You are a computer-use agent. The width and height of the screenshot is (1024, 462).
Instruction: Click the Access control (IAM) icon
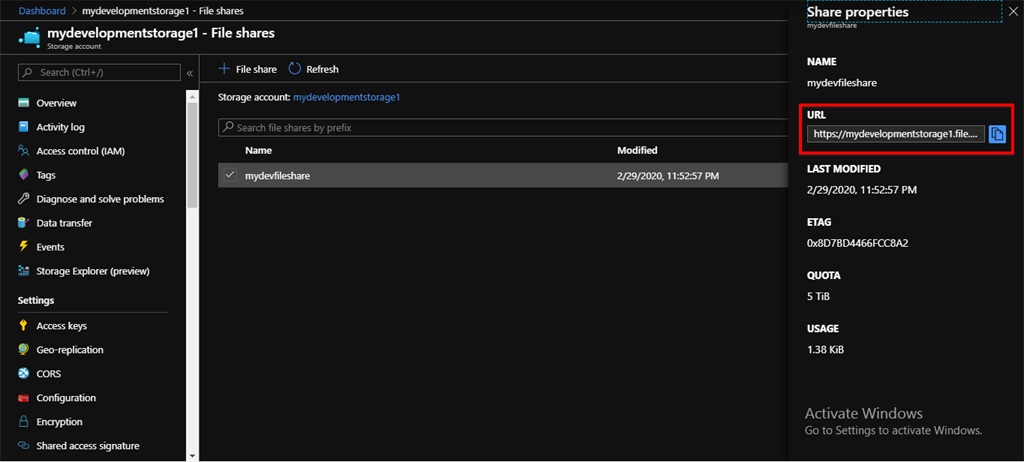pos(24,151)
